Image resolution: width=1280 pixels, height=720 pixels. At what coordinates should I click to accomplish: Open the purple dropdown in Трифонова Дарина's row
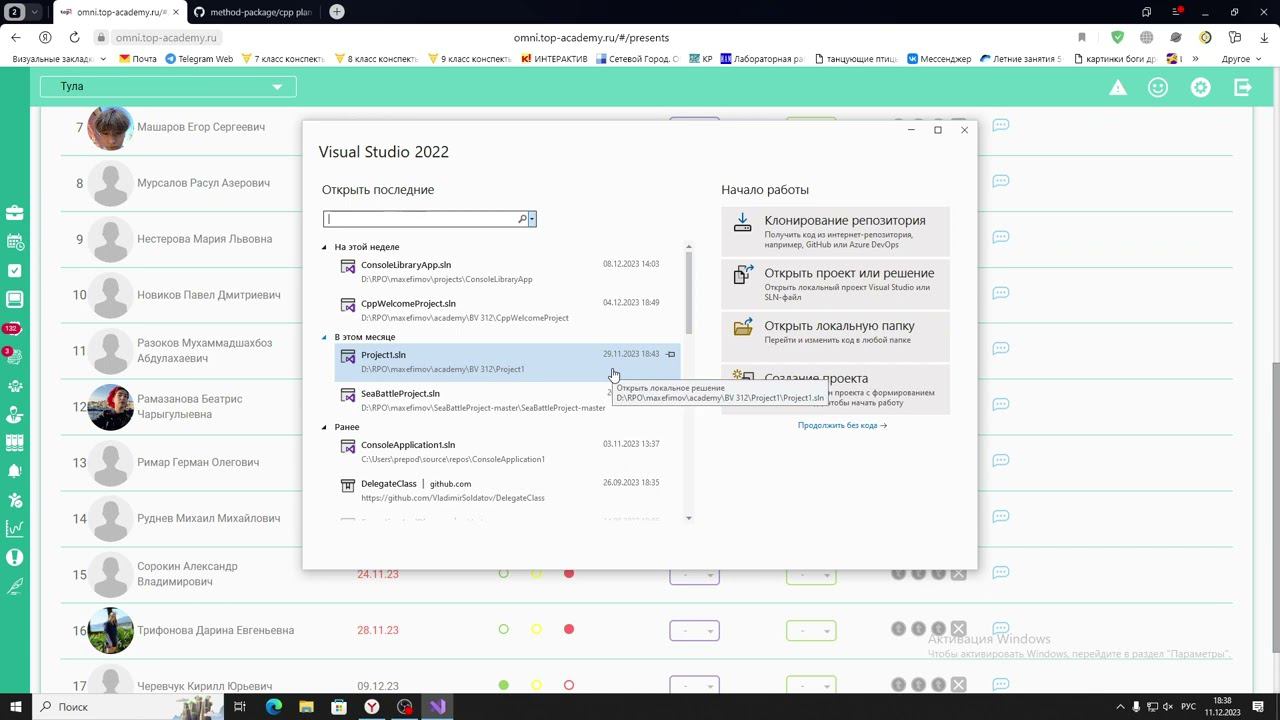(x=694, y=631)
